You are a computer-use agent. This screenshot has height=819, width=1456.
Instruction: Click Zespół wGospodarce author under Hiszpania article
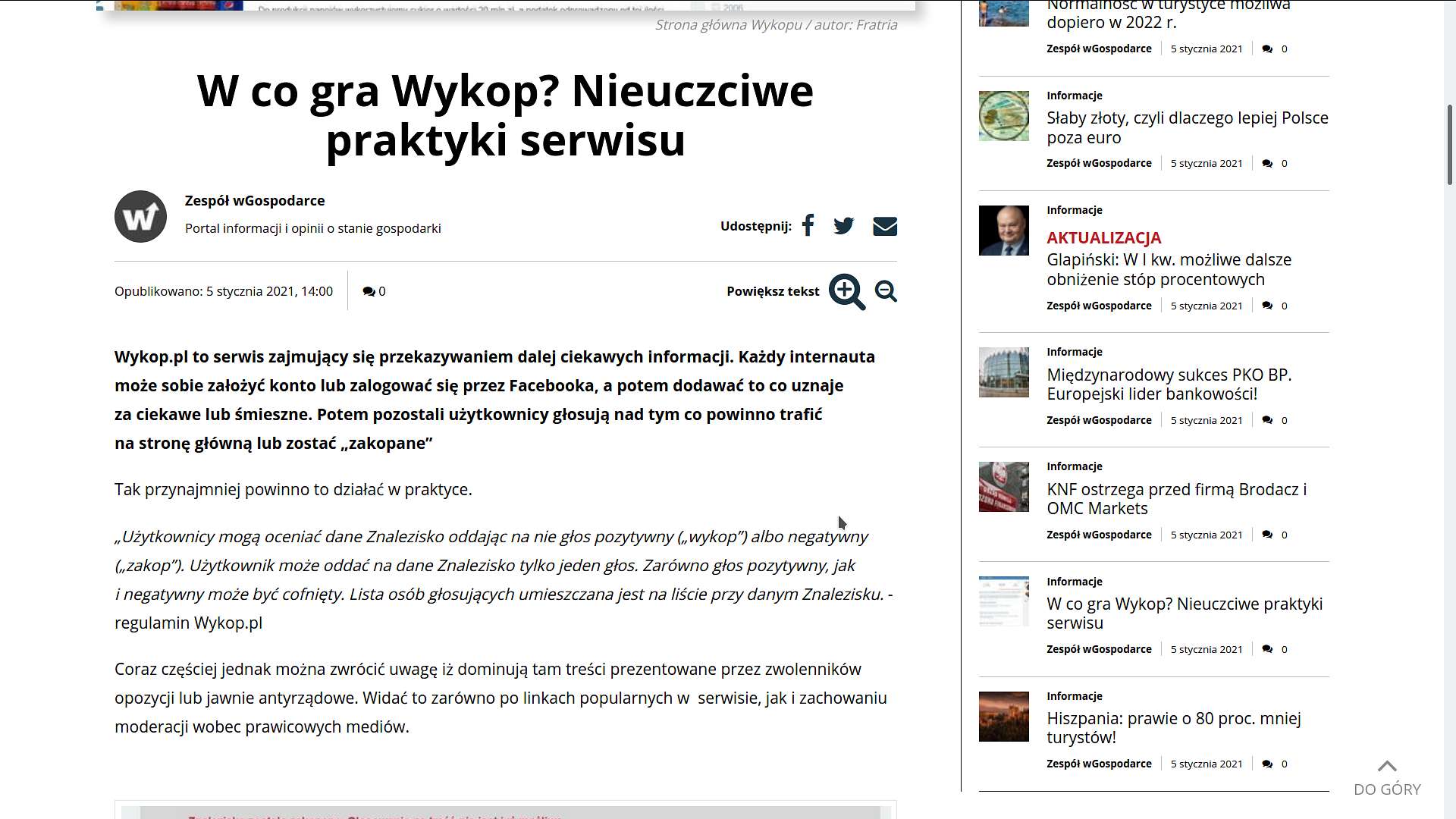(1099, 764)
